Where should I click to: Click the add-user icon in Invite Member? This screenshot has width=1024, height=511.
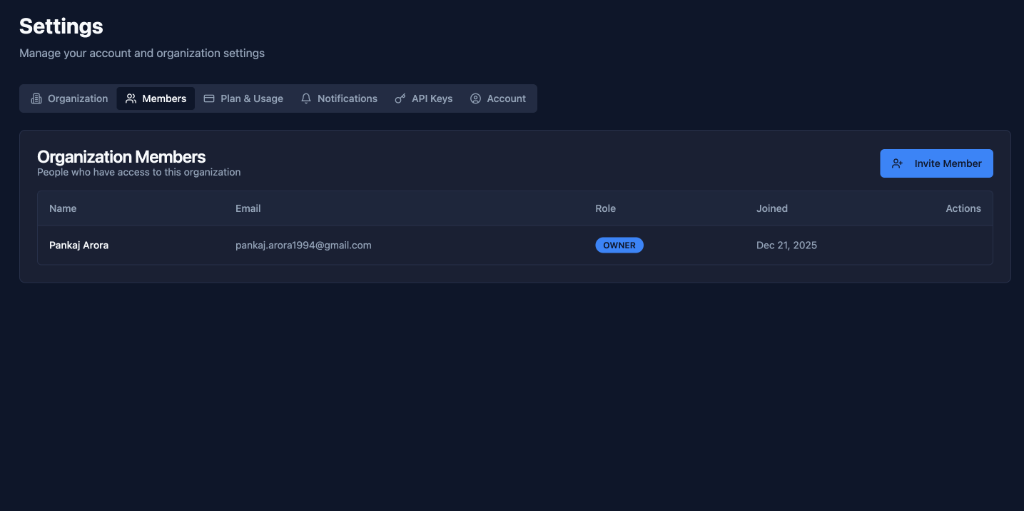point(898,164)
